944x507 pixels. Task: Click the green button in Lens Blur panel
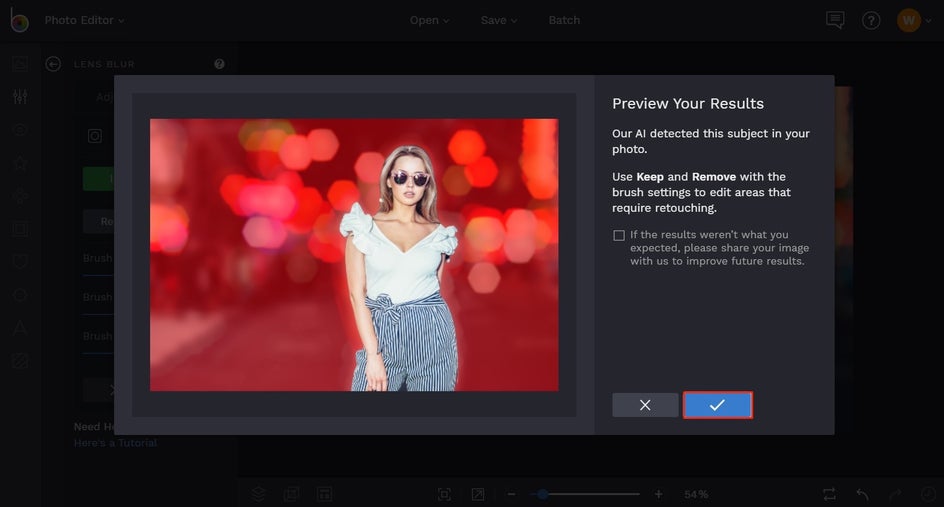[x=98, y=179]
